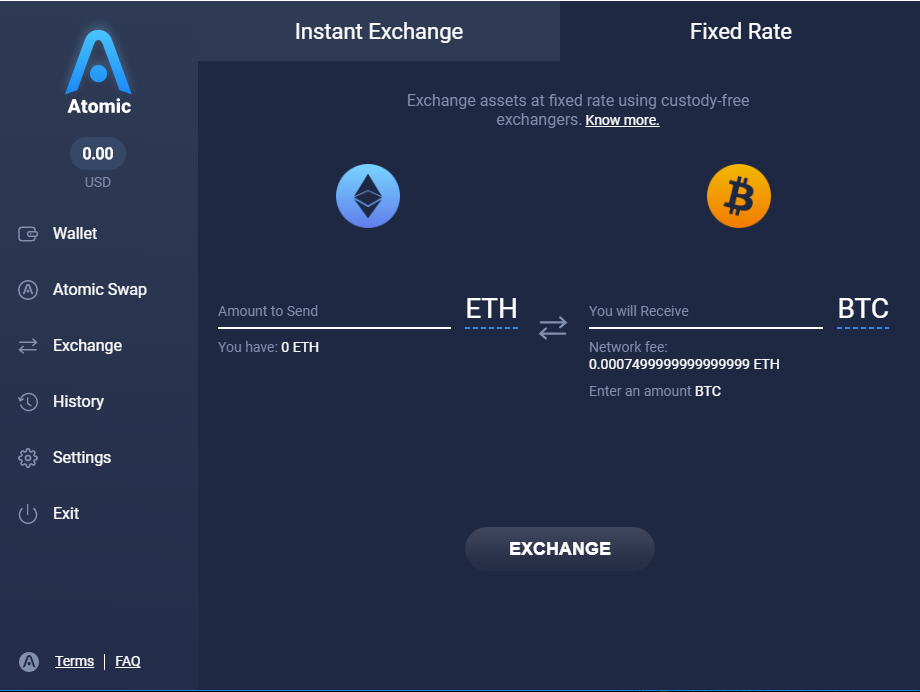Click the 'Enter an amount BTC' message
This screenshot has width=920, height=692.
pyautogui.click(x=655, y=391)
